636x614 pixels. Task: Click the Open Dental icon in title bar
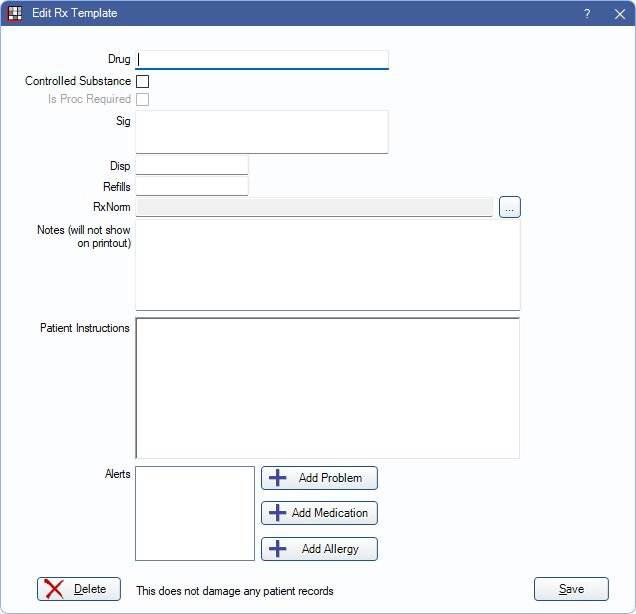pos(15,14)
